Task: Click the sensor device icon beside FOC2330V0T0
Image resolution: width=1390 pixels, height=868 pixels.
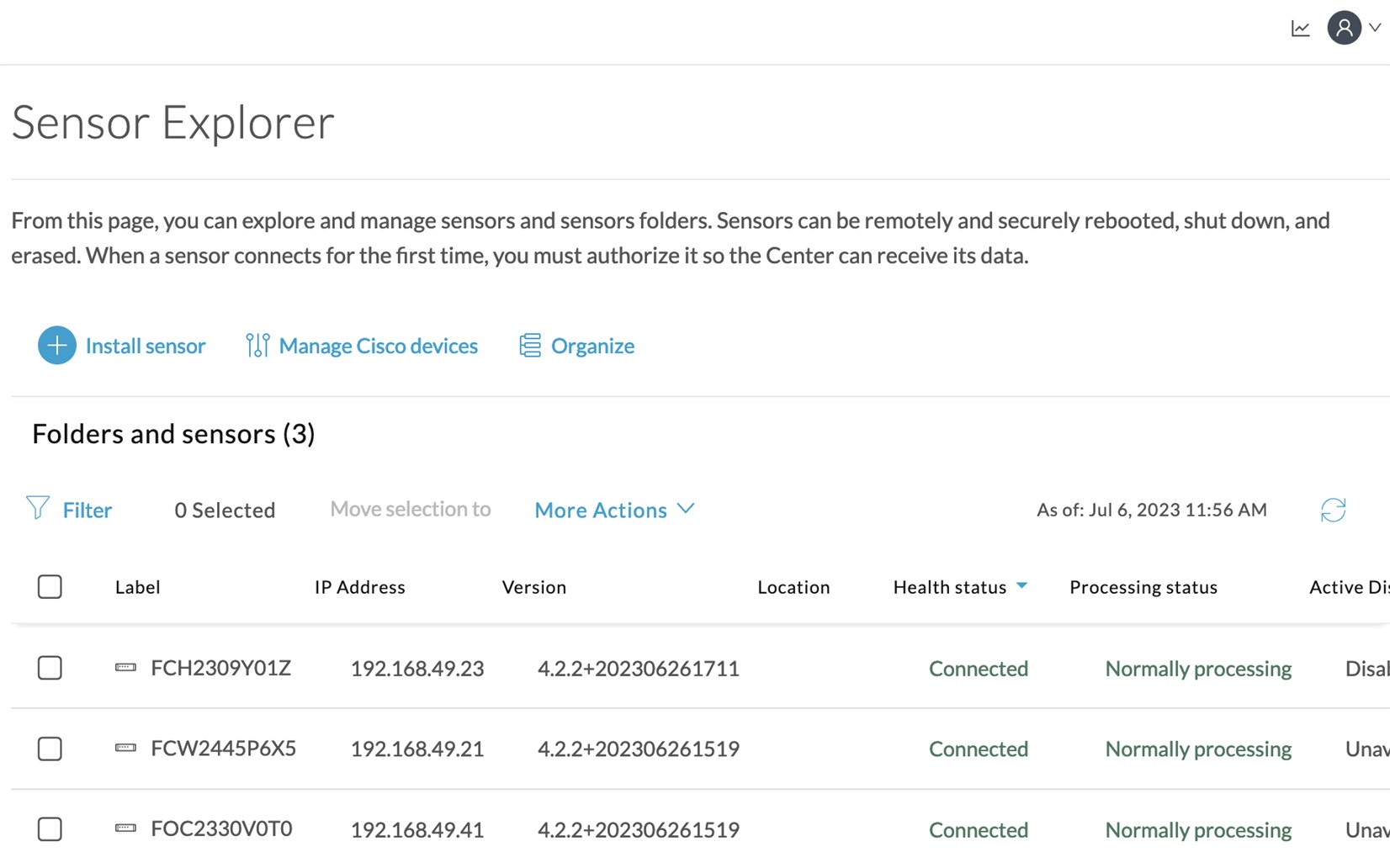Action: click(125, 828)
